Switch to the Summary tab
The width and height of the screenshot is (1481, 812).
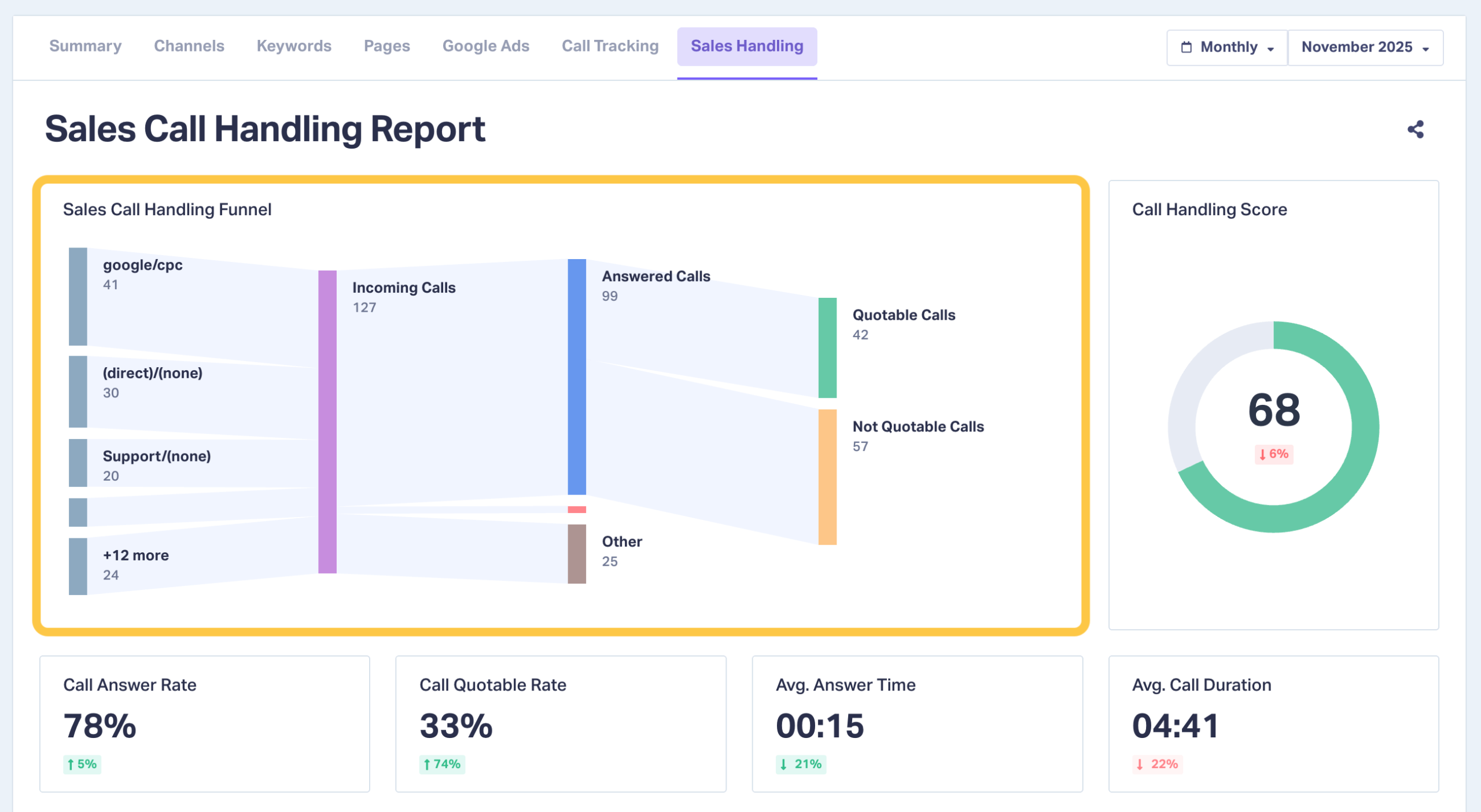coord(85,46)
